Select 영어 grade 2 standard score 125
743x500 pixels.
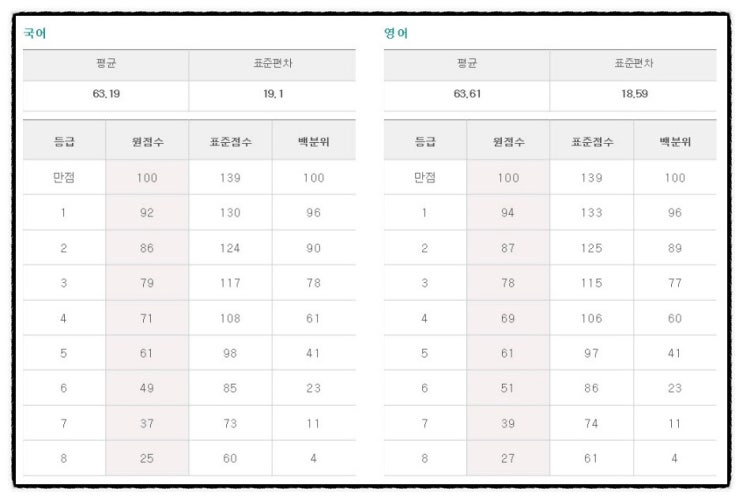[x=592, y=248]
